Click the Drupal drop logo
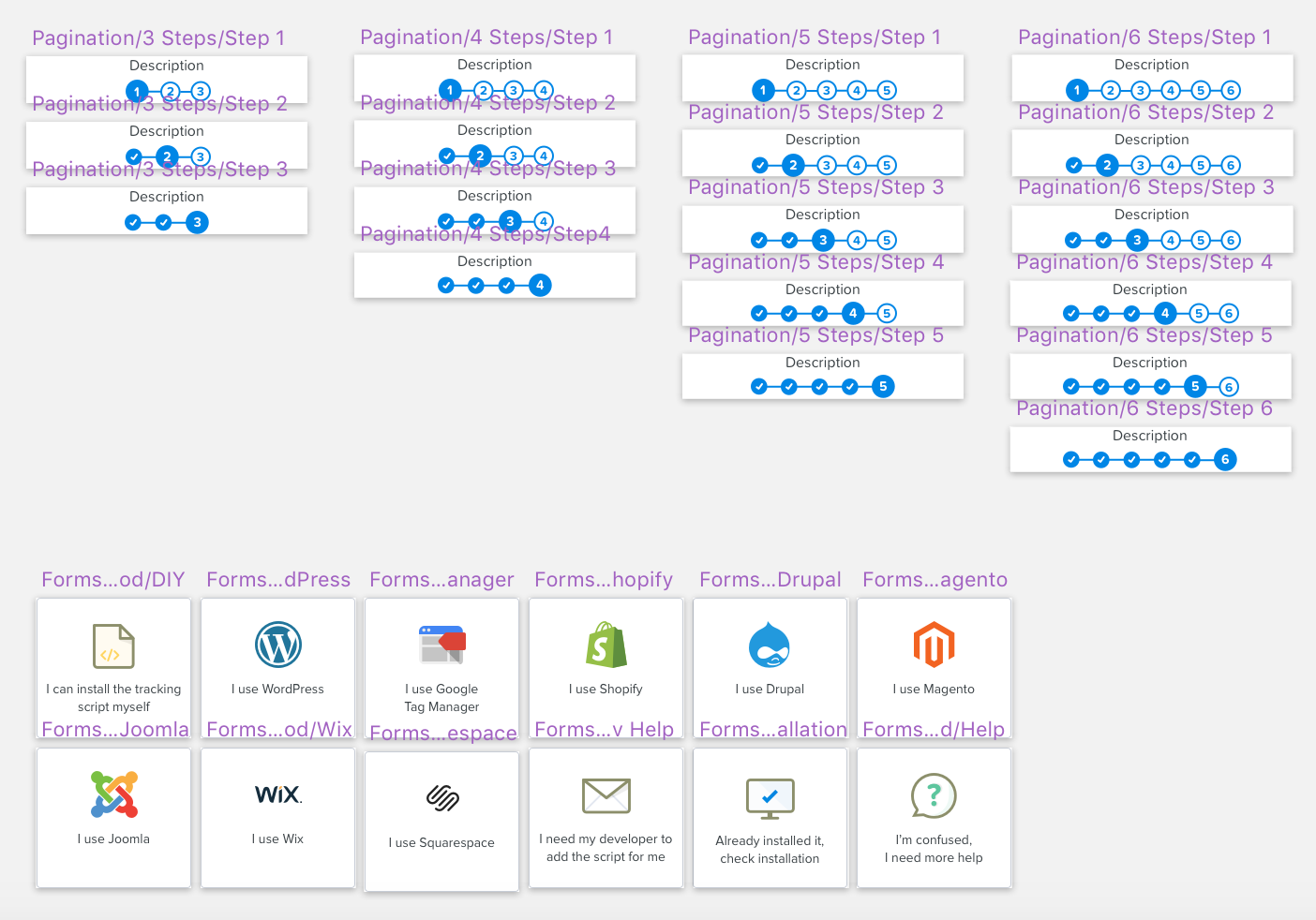This screenshot has height=920, width=1316. click(770, 645)
